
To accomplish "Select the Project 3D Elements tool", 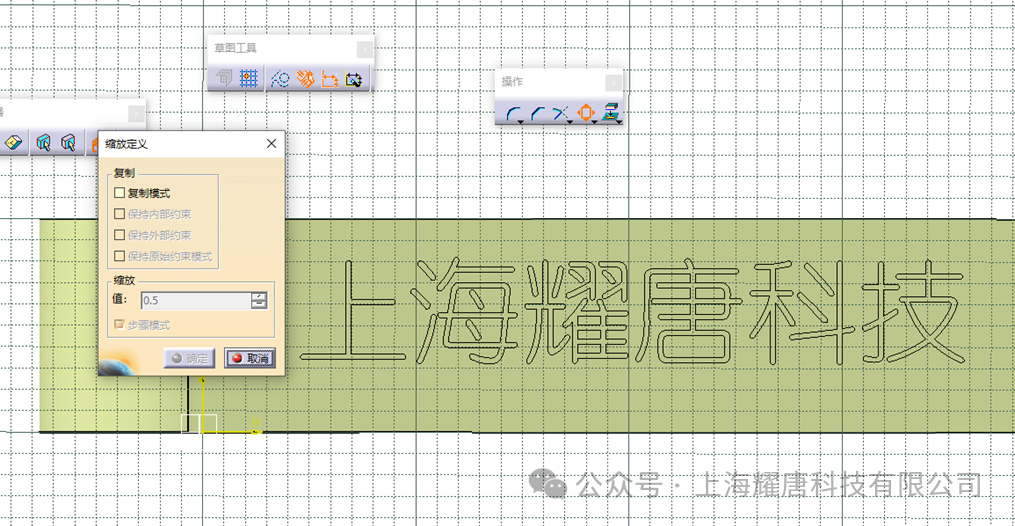I will [x=610, y=113].
